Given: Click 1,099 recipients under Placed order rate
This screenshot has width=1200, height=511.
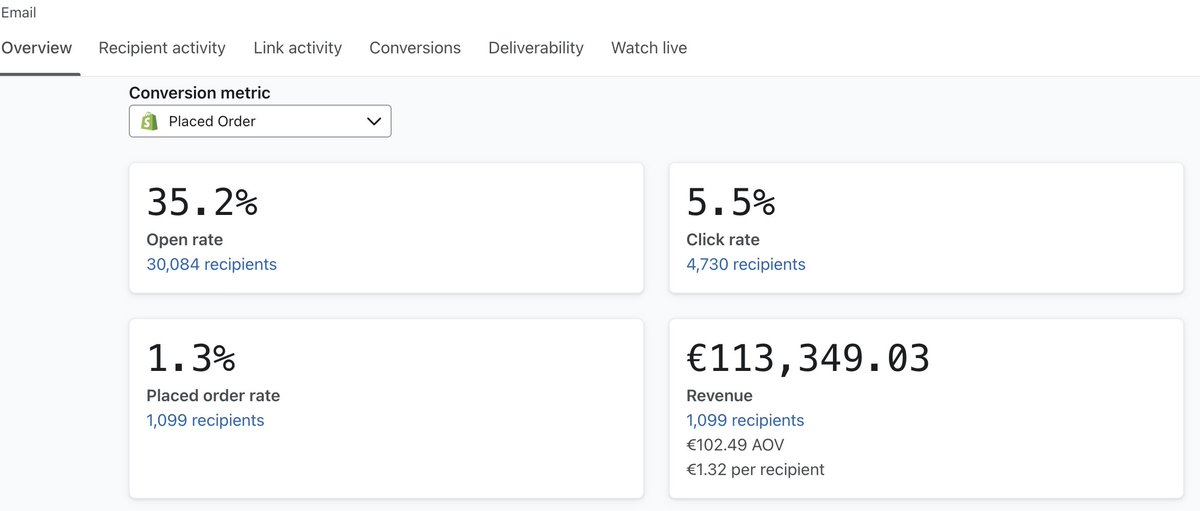Looking at the screenshot, I should pos(205,420).
